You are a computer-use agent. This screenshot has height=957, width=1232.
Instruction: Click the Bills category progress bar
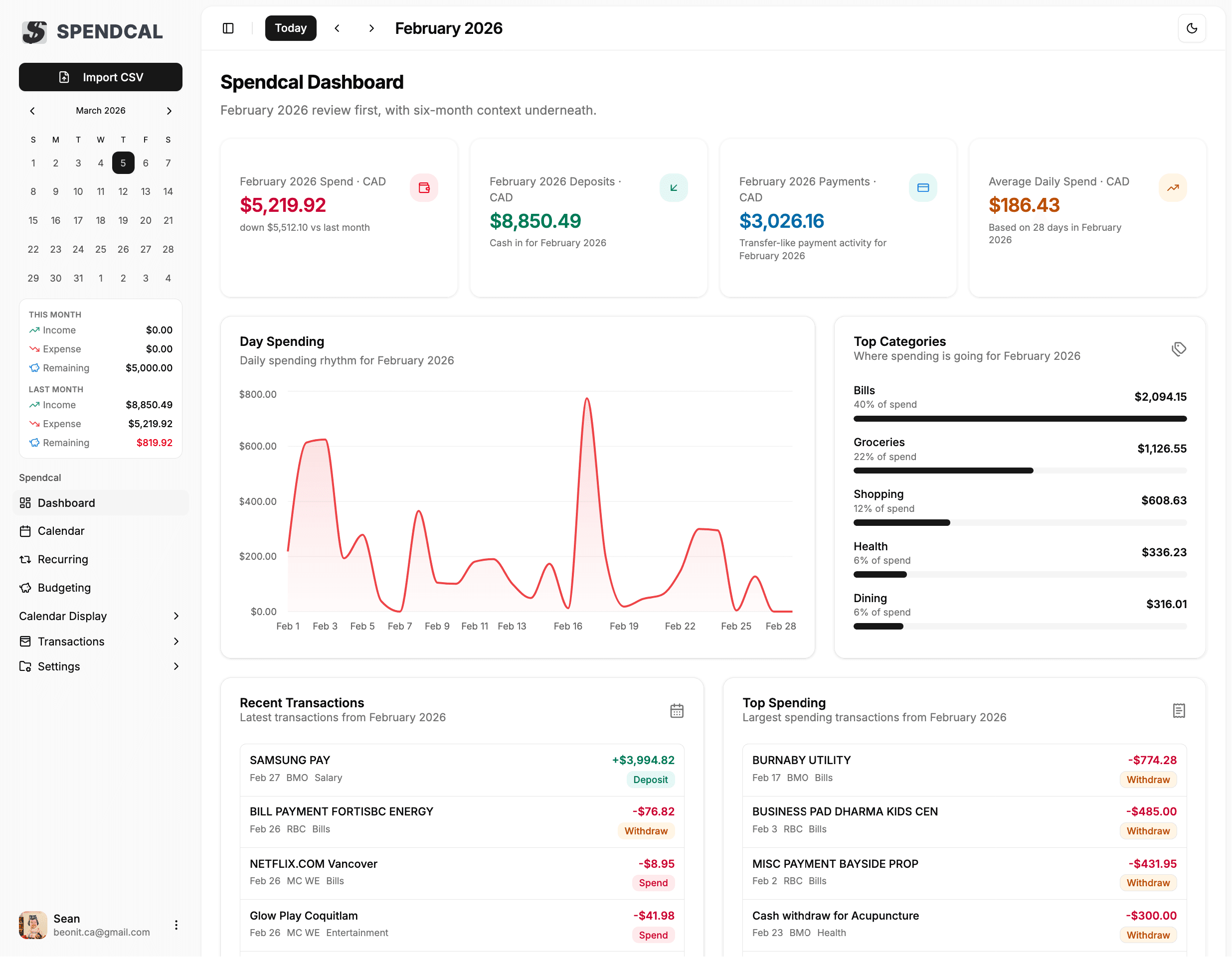coord(1020,419)
